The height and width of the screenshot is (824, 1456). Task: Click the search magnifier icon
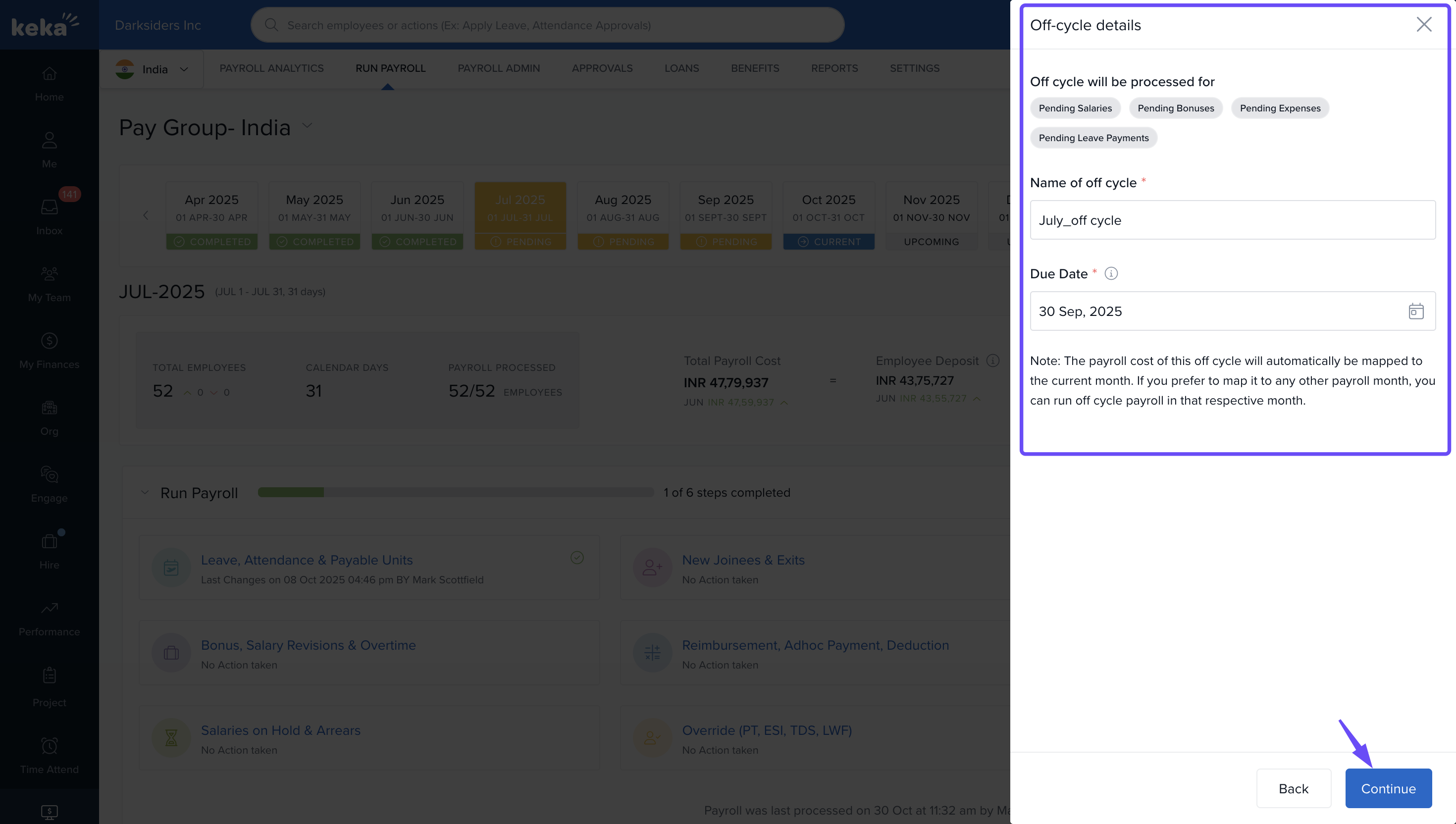271,25
